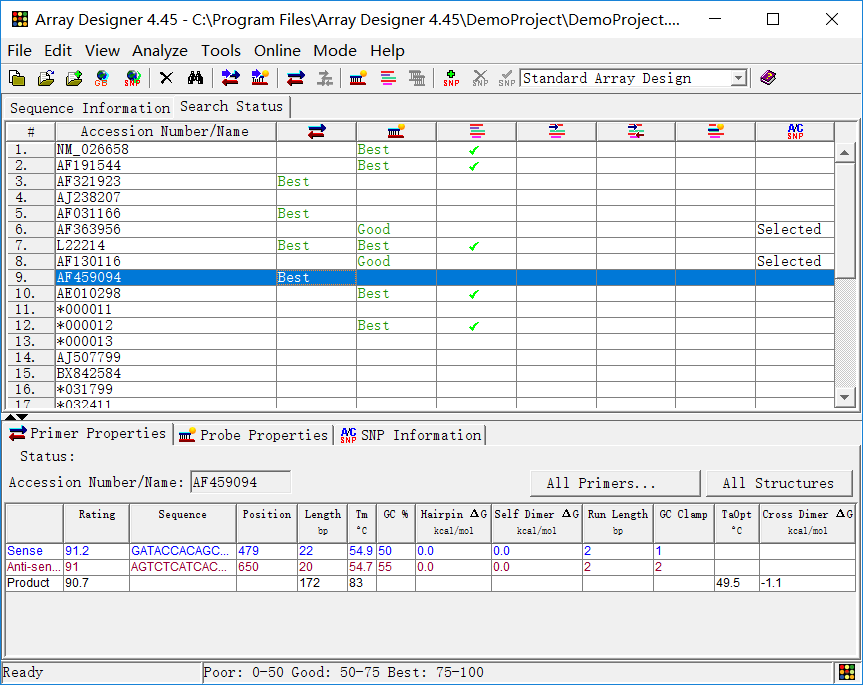
Task: Click the black X delete icon
Action: [x=166, y=78]
